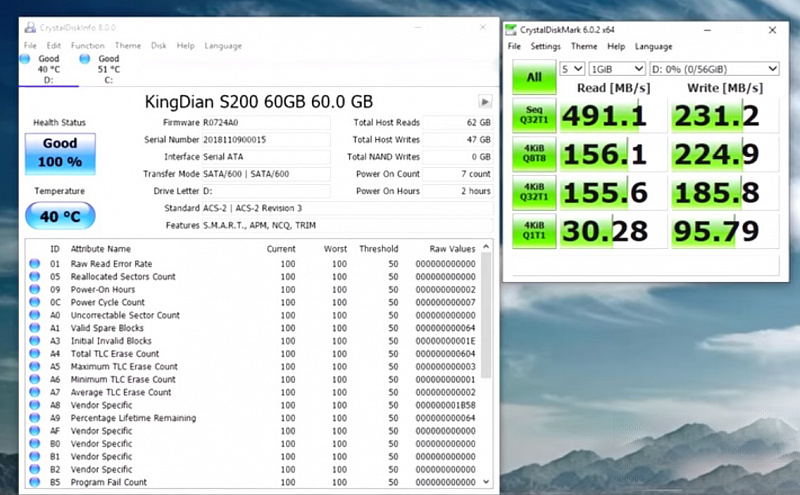Open the test count dropdown showing 5

(571, 69)
